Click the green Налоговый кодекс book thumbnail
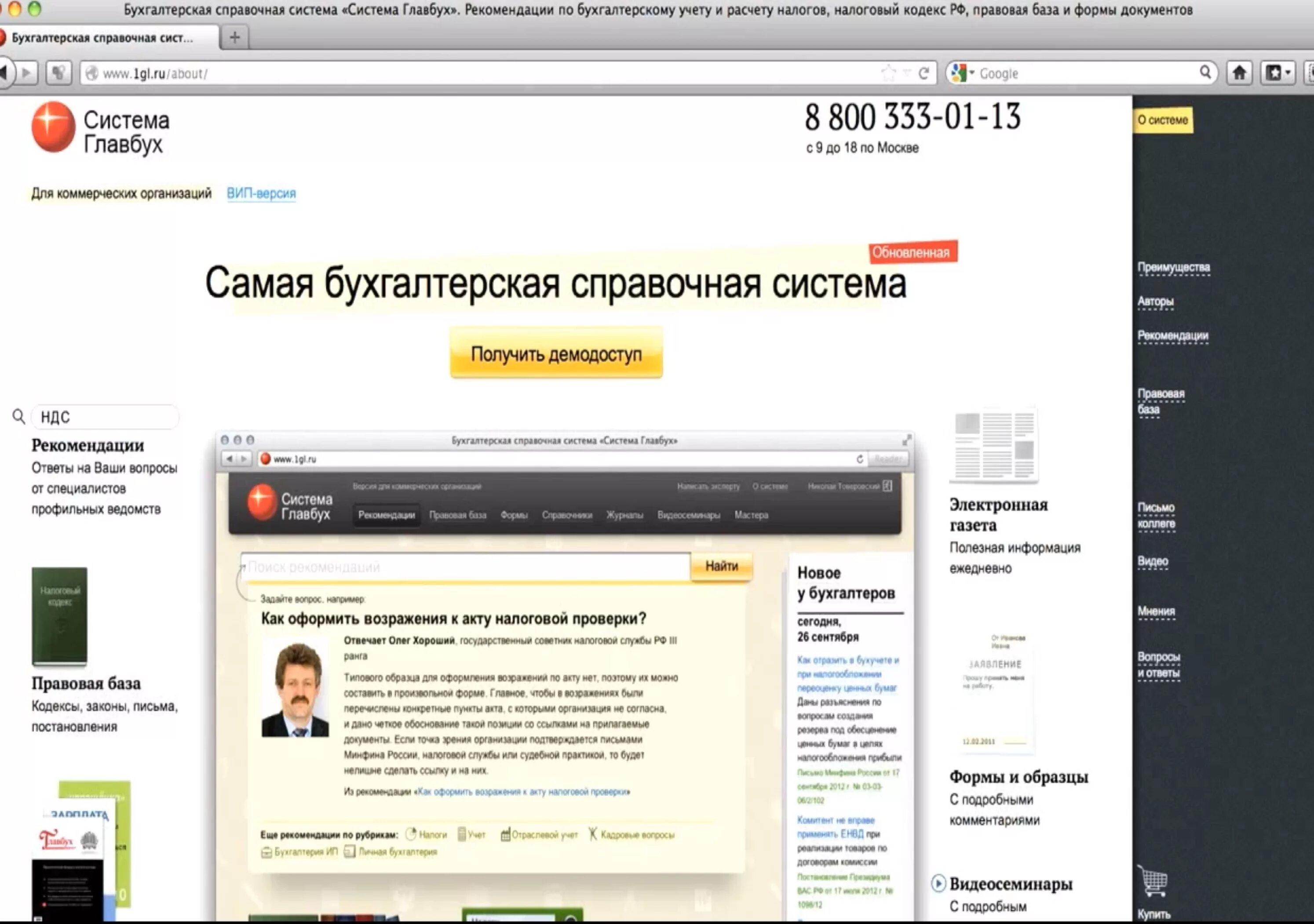This screenshot has width=1314, height=924. coord(59,616)
